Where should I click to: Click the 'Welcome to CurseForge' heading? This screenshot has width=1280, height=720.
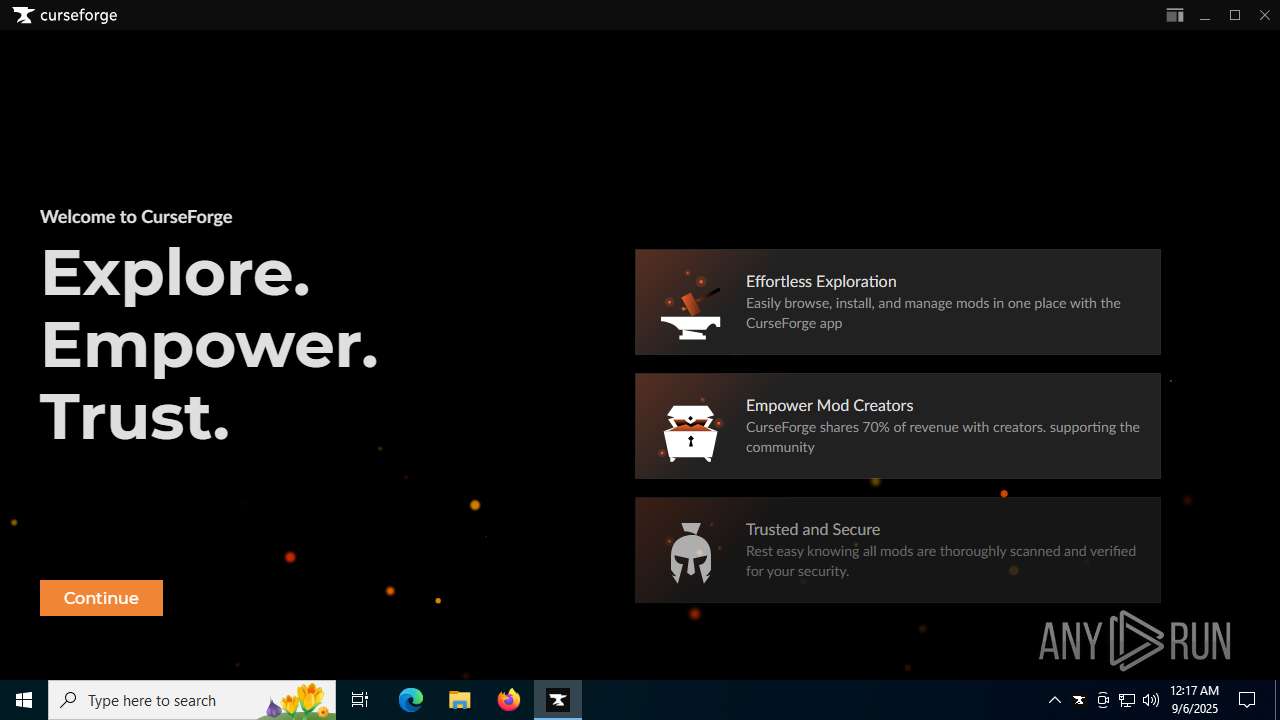point(136,217)
